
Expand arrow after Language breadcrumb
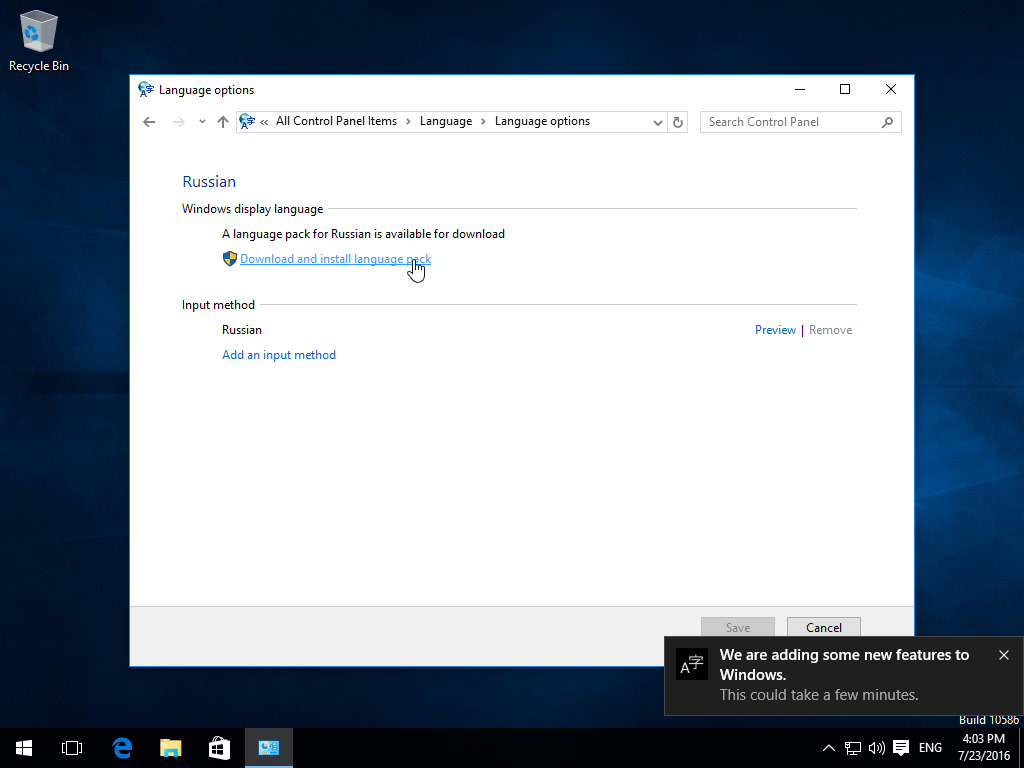(x=483, y=121)
